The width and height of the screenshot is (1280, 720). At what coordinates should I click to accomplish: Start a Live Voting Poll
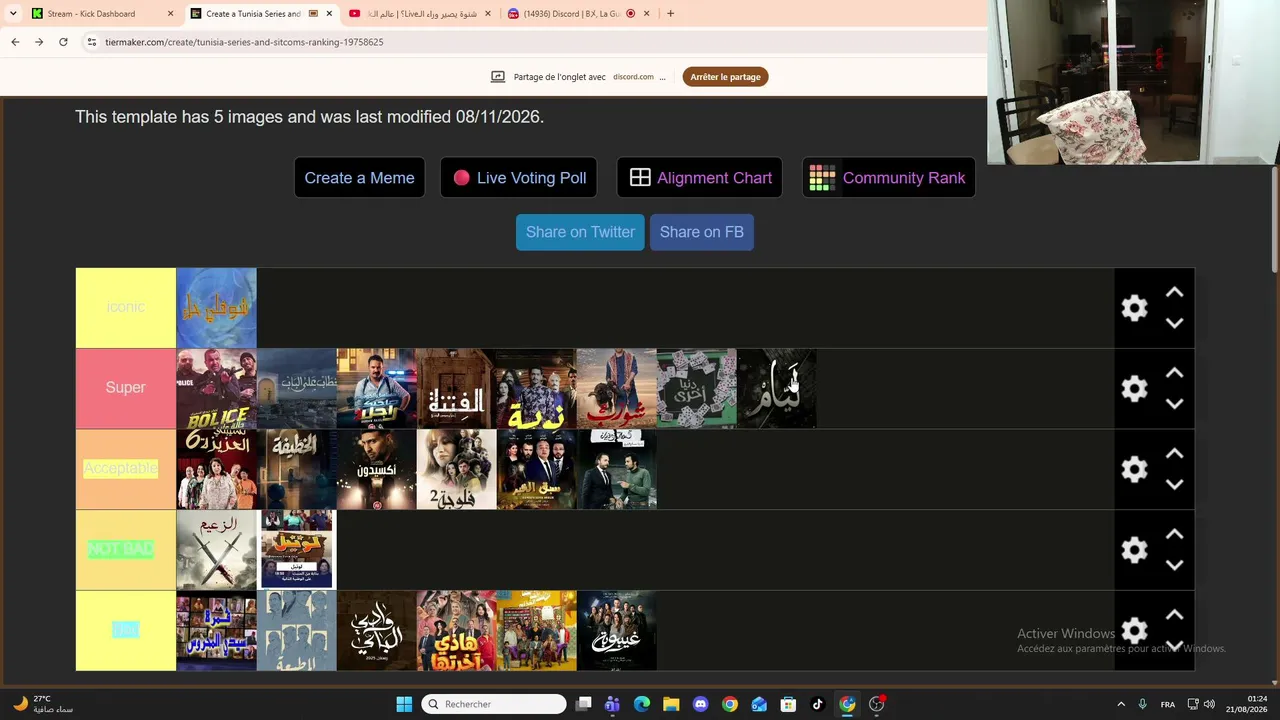(x=518, y=178)
